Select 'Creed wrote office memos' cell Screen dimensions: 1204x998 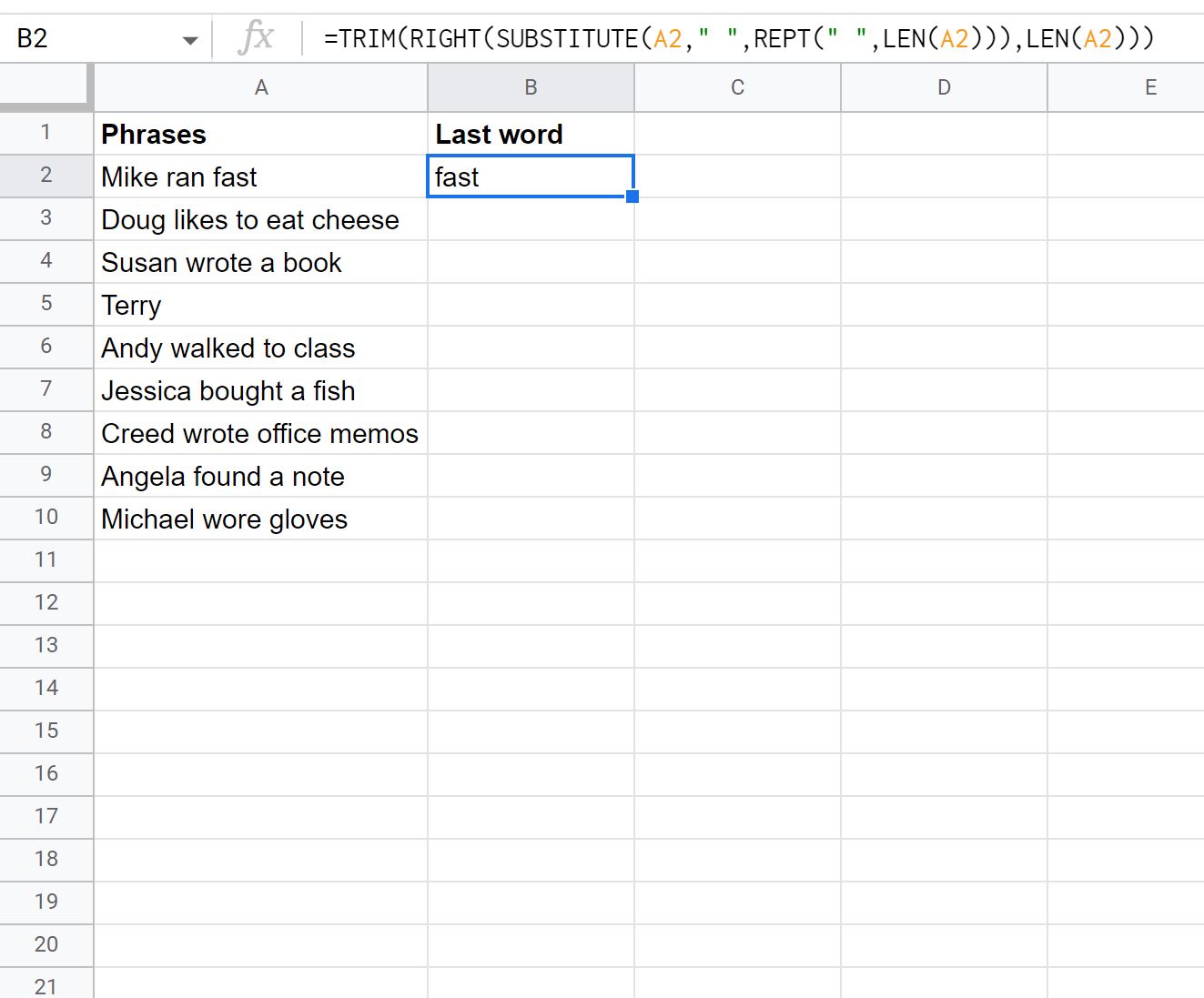260,433
